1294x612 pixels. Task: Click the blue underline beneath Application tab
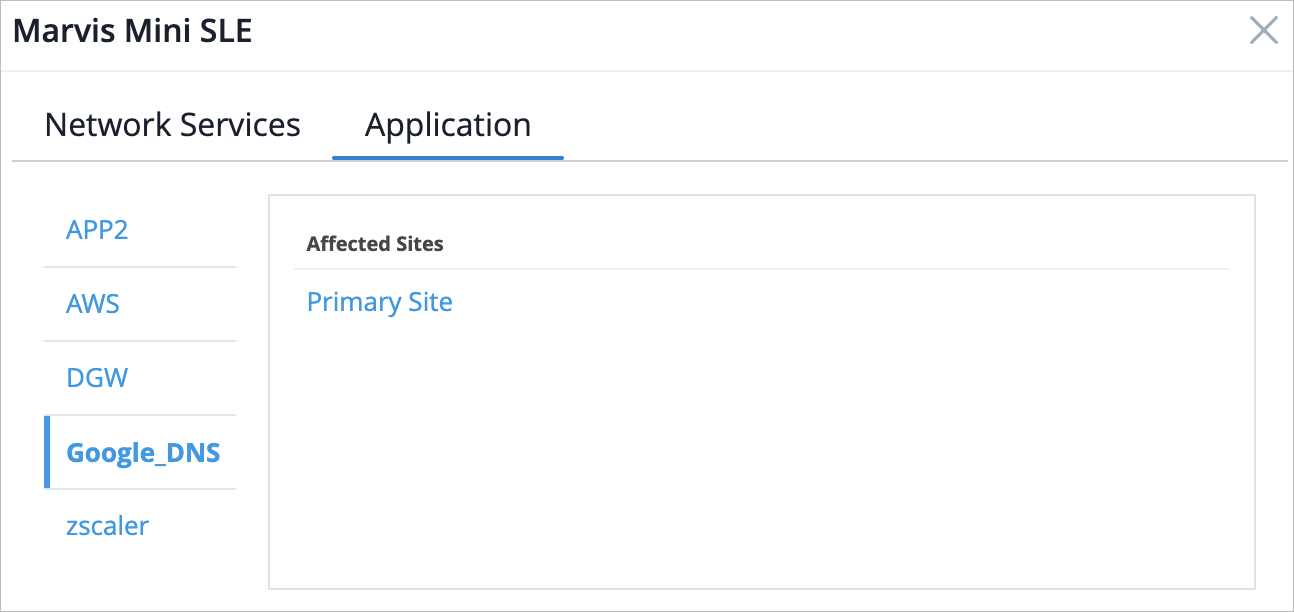448,157
